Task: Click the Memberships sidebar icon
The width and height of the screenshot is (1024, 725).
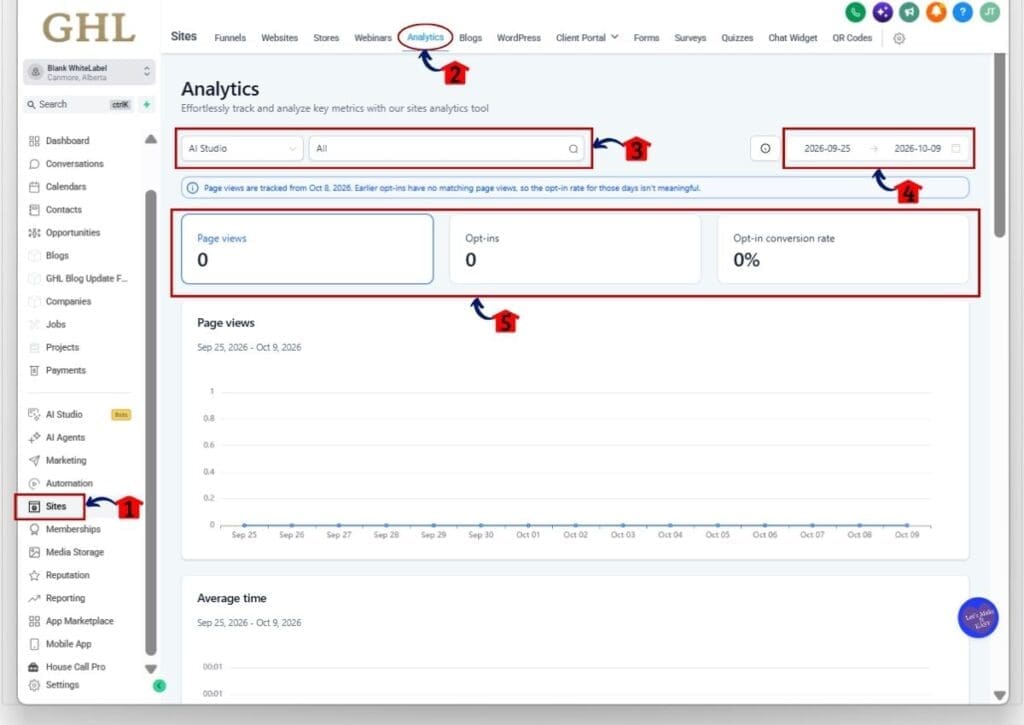Action: pos(35,530)
